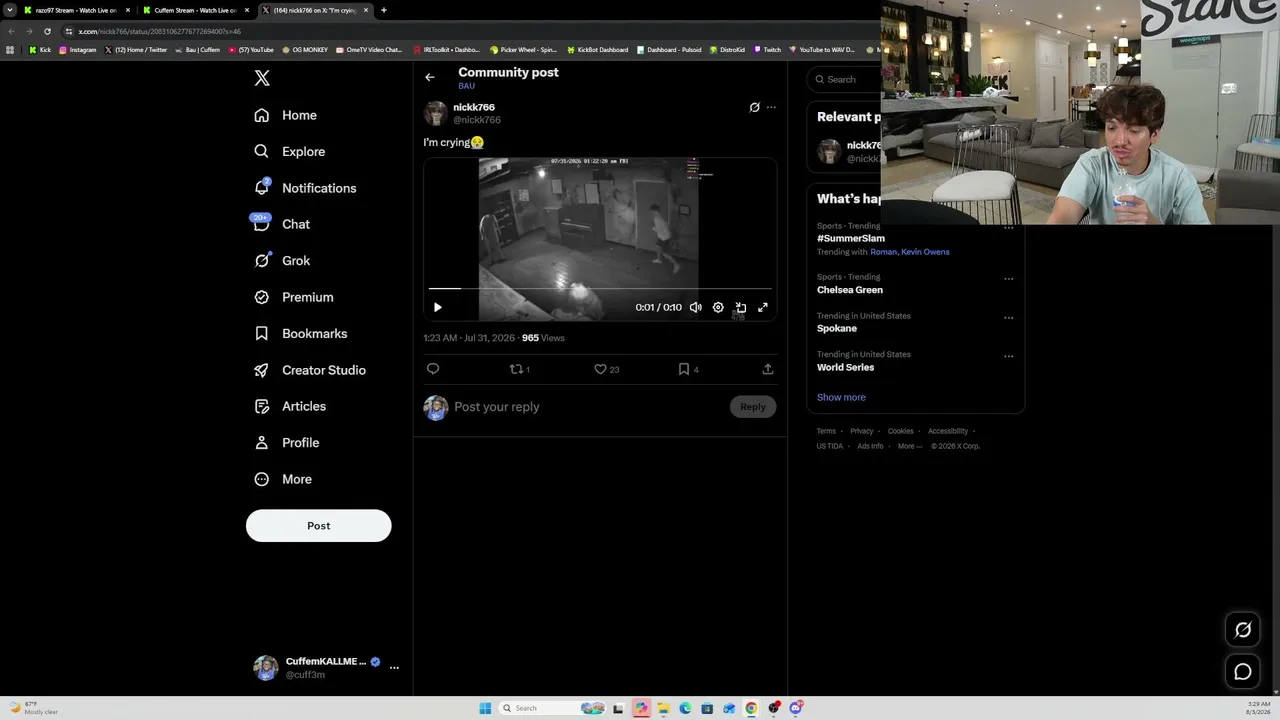
Task: Open the Roman, Kevin Owens trending link
Action: coord(910,252)
